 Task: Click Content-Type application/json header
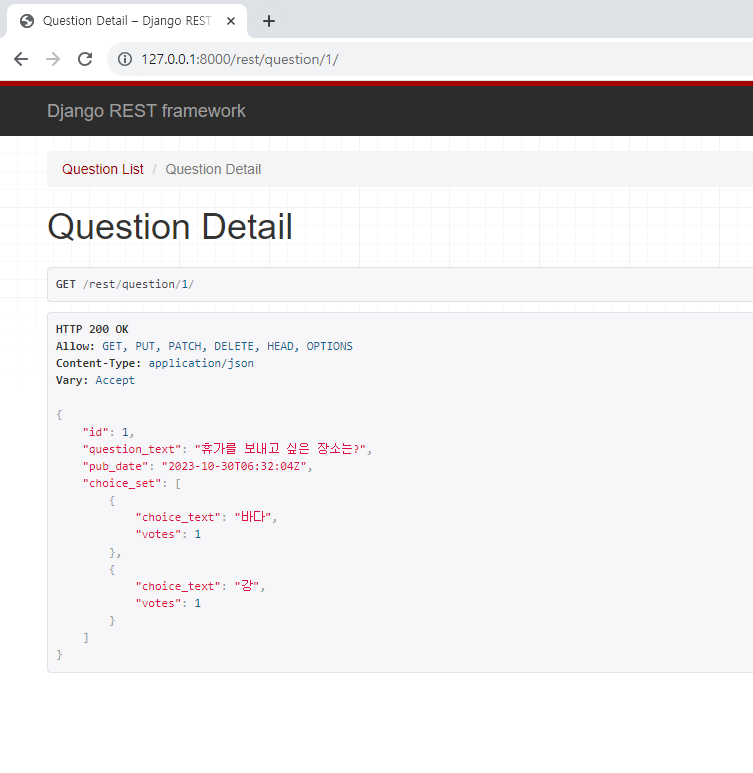coord(155,363)
